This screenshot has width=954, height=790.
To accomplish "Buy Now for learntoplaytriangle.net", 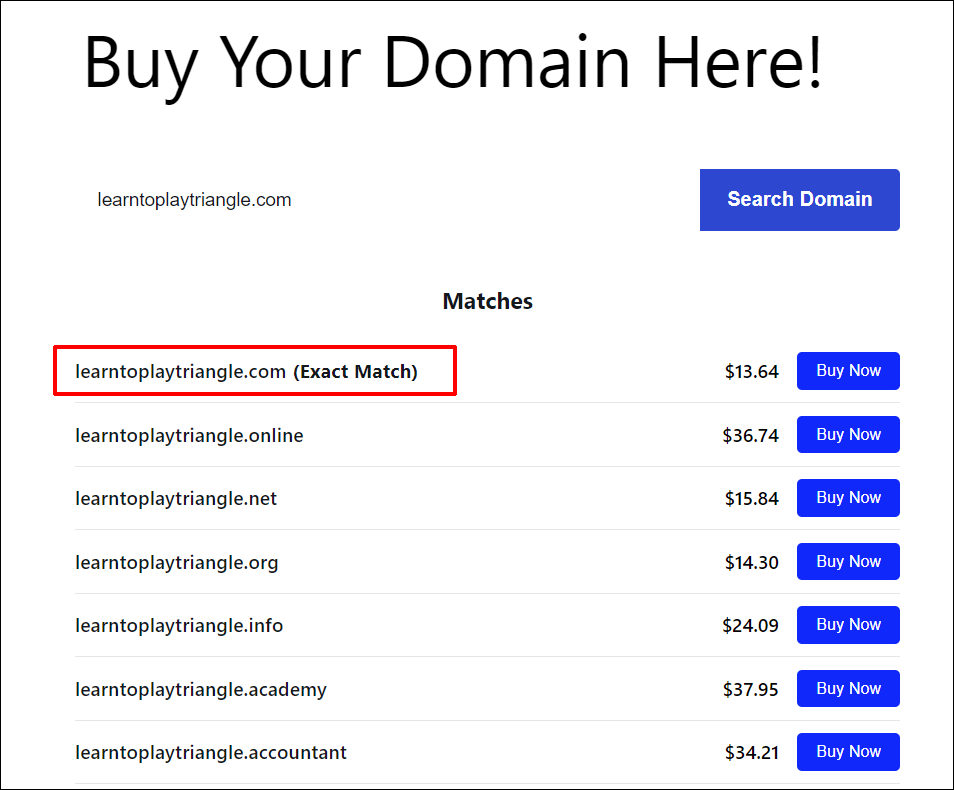I will [x=847, y=497].
